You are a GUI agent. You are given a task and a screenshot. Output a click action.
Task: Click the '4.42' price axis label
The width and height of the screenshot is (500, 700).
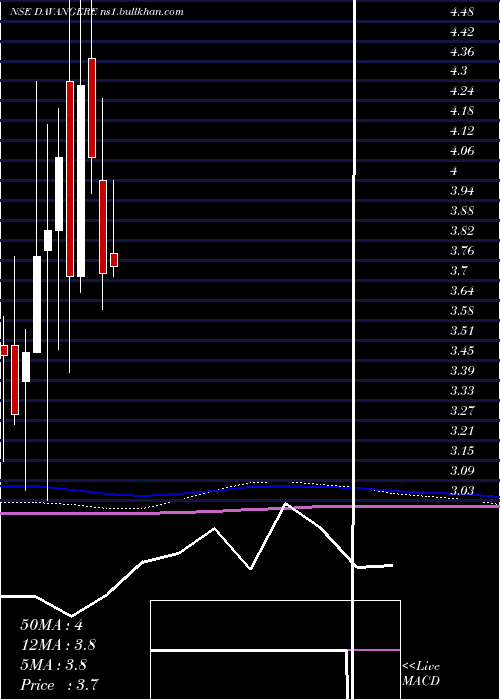coord(462,32)
